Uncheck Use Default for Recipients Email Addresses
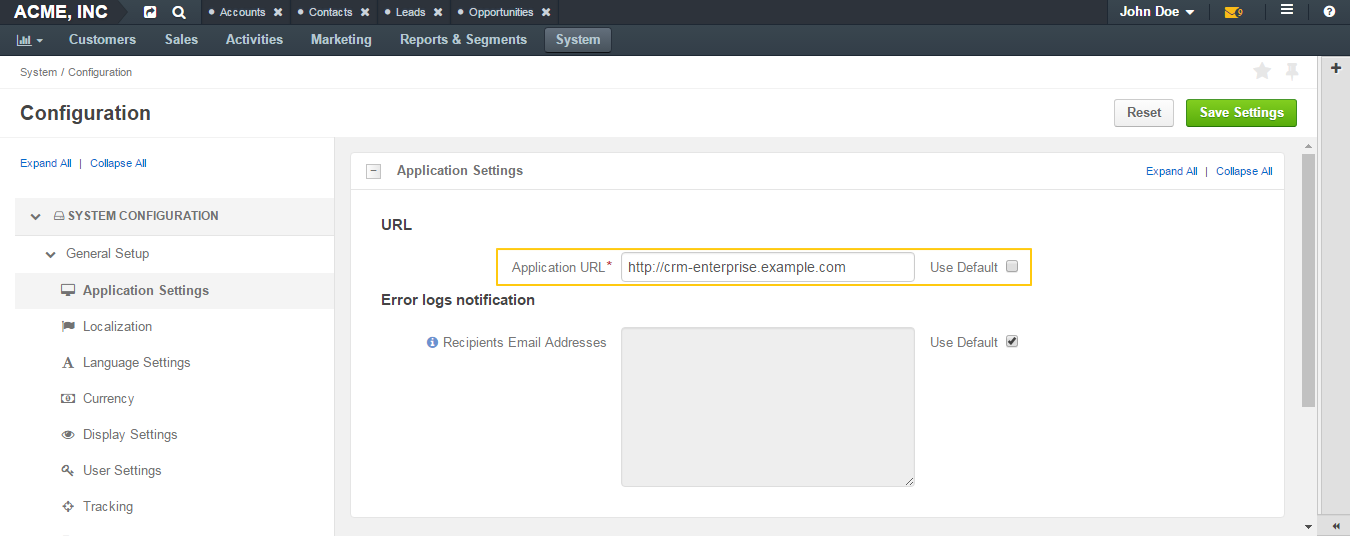This screenshot has width=1350, height=536. (1012, 341)
